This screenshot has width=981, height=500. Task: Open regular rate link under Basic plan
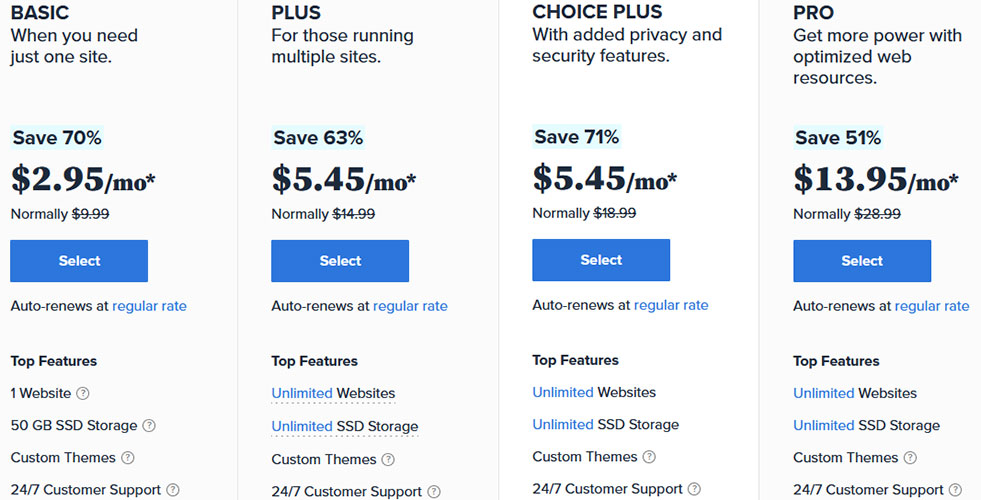tap(150, 306)
